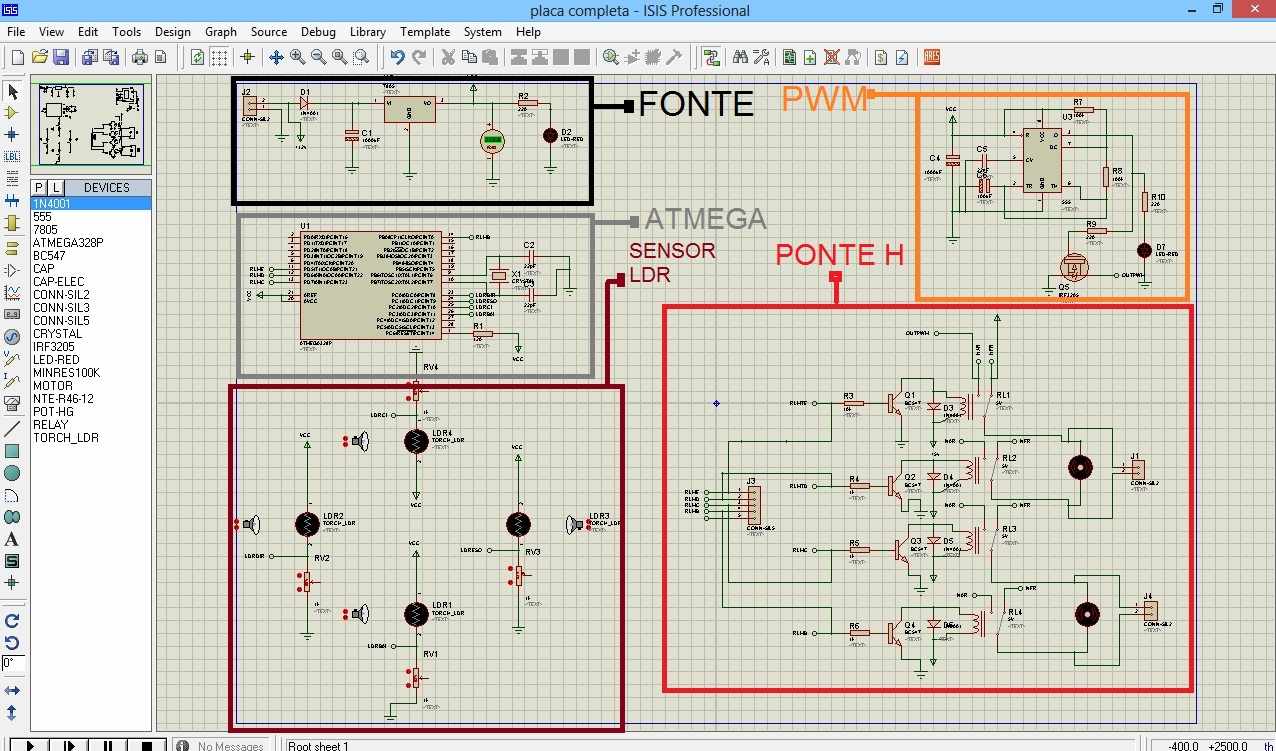Open the File menu
1276x751 pixels.
tap(16, 32)
